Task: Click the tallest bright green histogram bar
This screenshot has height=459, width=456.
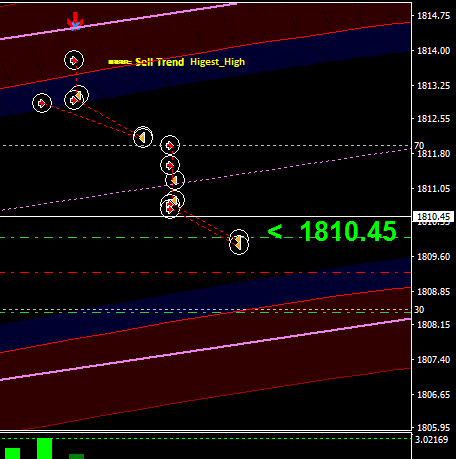Action: pos(45,449)
